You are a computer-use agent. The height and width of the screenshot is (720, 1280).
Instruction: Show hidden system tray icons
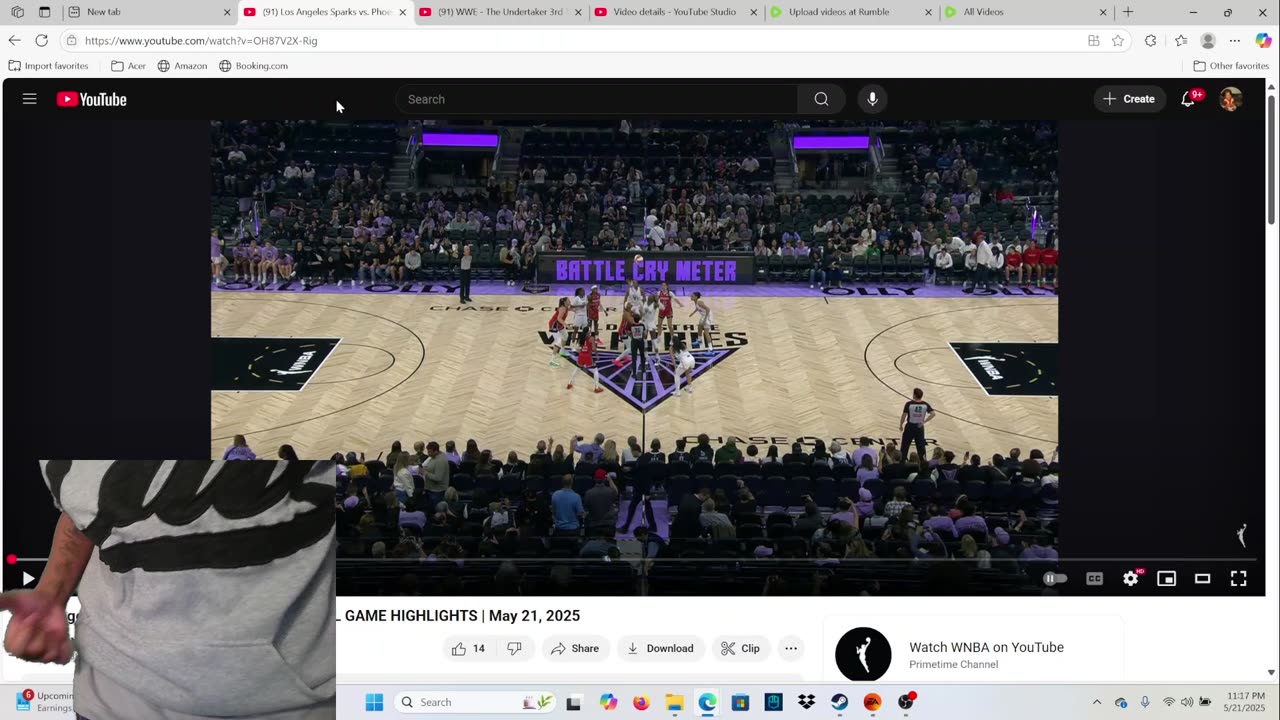pos(1097,702)
